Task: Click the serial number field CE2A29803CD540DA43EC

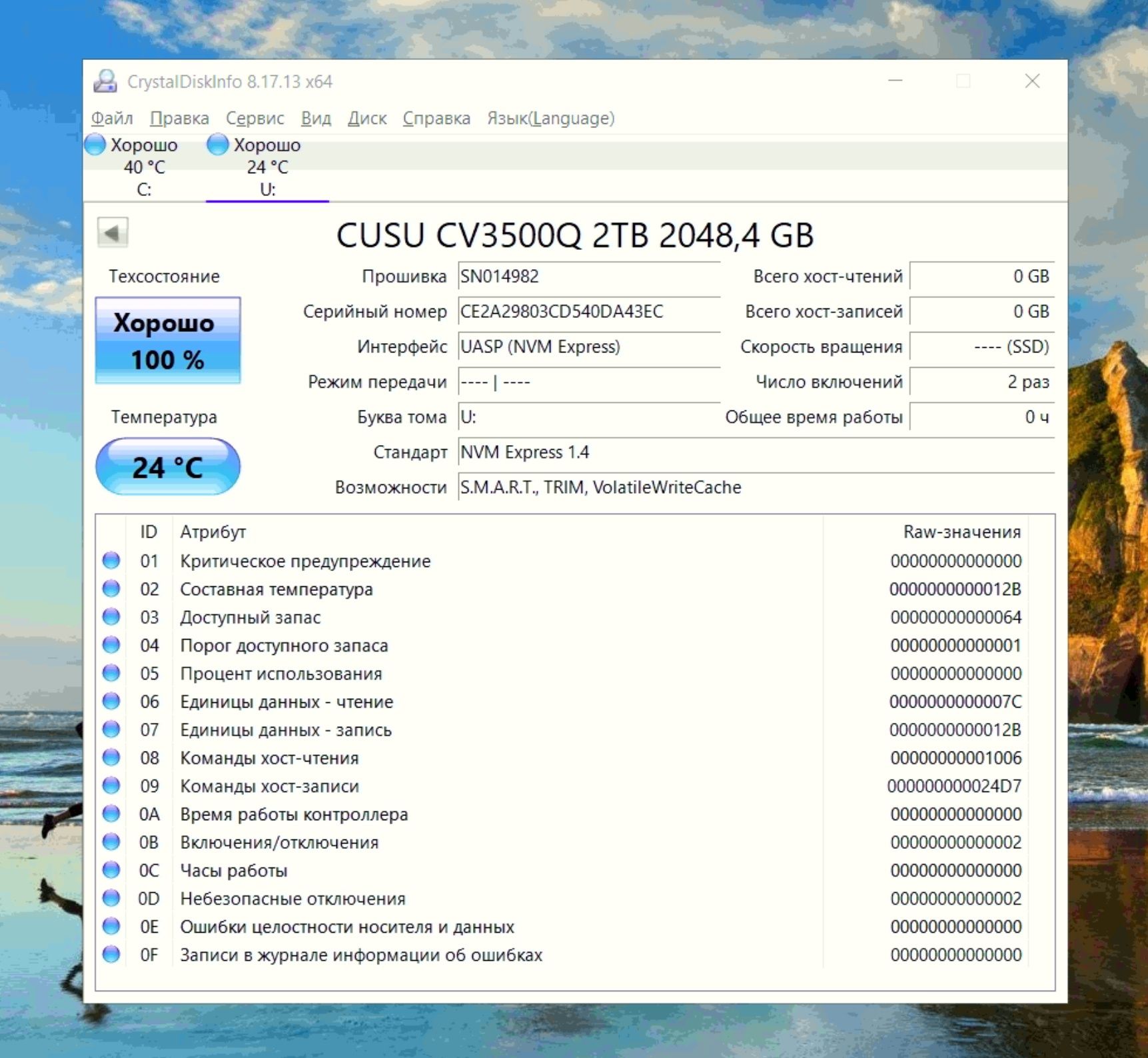Action: 589,312
